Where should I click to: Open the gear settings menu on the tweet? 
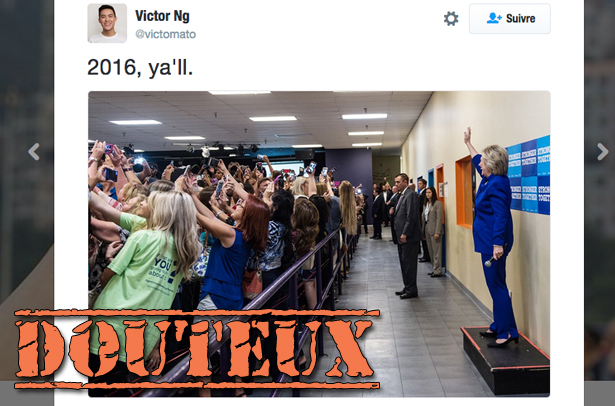click(451, 18)
